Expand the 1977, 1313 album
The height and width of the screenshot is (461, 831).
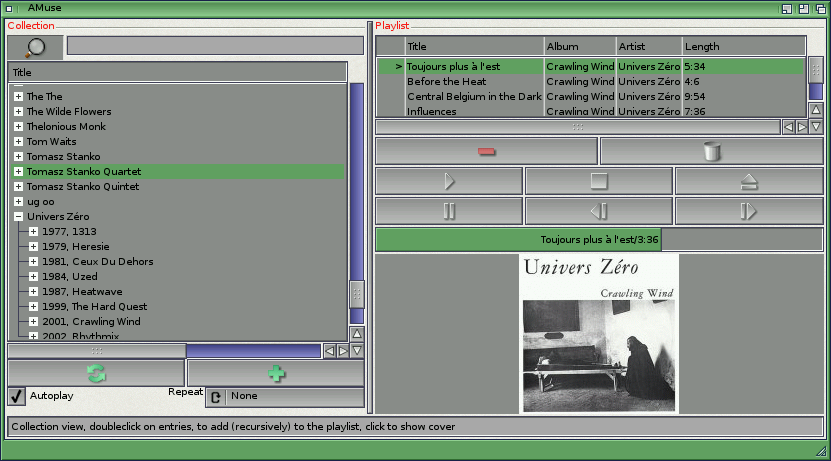(x=33, y=232)
